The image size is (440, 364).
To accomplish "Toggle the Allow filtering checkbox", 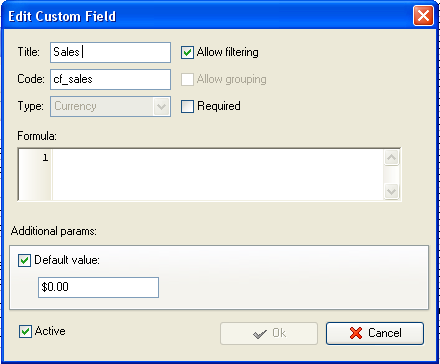I will pyautogui.click(x=187, y=53).
